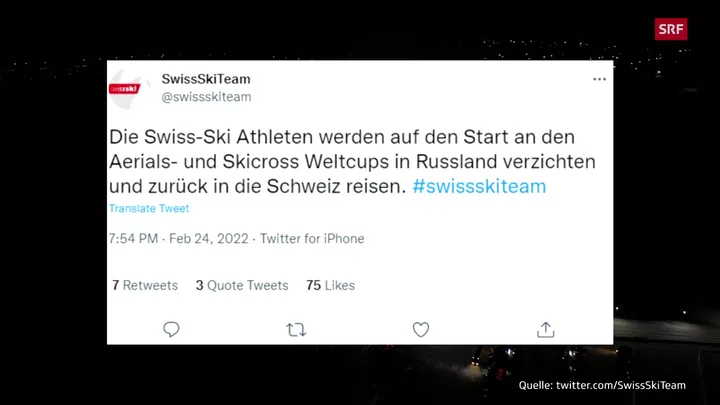Click the retweet arrows icon
Image resolution: width=720 pixels, height=405 pixels.
pos(296,330)
